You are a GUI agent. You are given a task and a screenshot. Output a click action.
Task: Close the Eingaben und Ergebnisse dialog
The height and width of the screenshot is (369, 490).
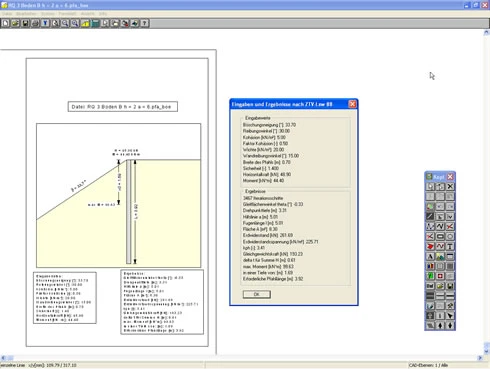[352, 104]
